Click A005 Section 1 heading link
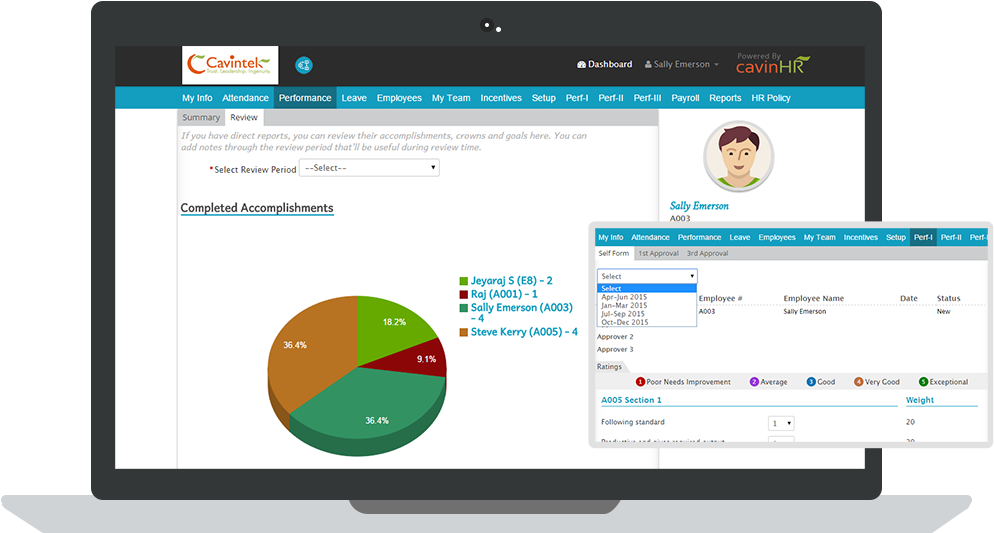The image size is (994, 533). [631, 400]
